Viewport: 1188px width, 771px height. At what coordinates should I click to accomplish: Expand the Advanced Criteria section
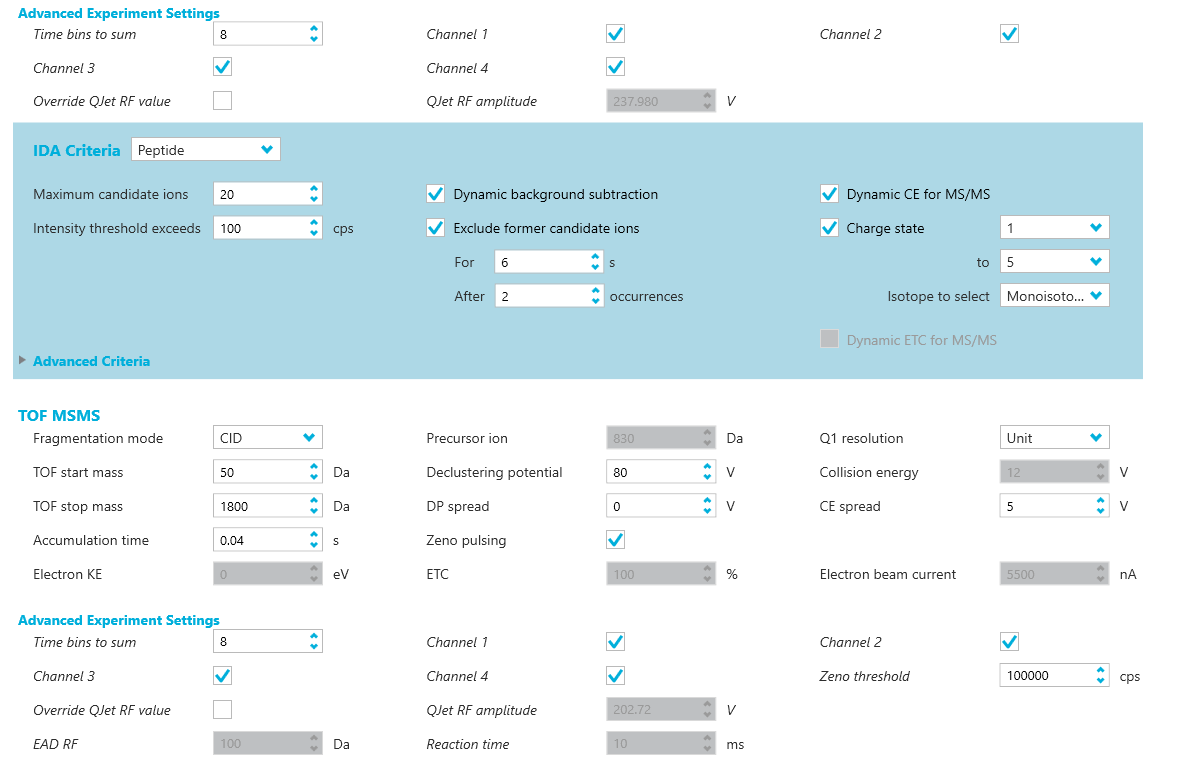click(x=23, y=361)
